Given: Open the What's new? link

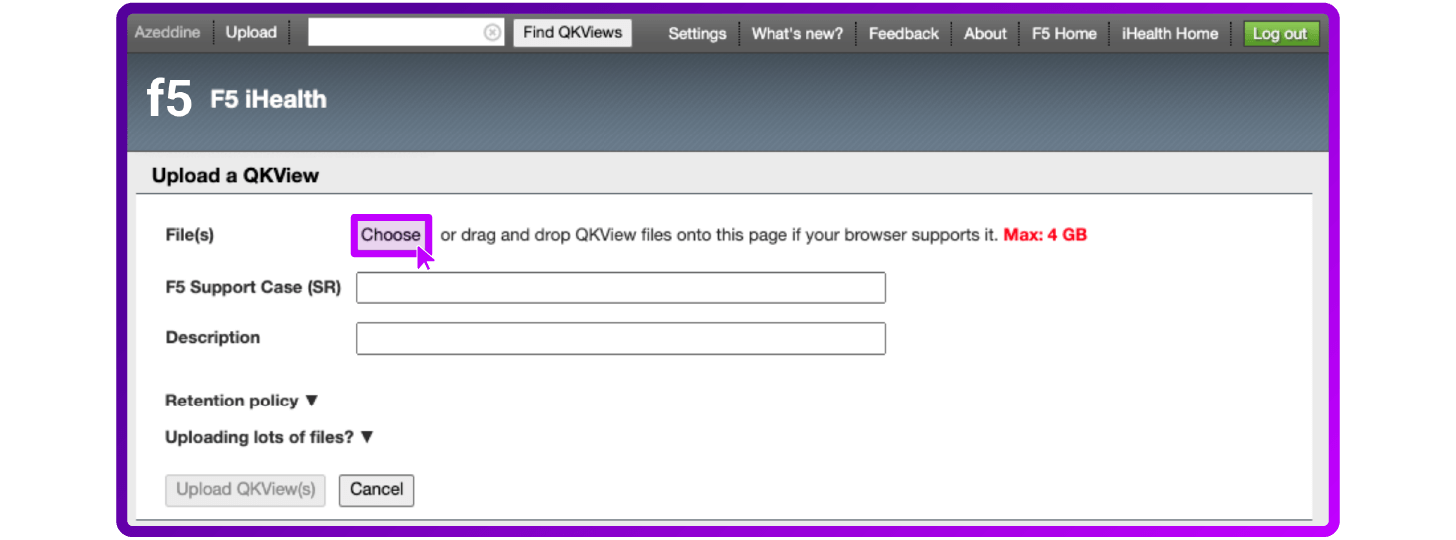Looking at the screenshot, I should [797, 34].
